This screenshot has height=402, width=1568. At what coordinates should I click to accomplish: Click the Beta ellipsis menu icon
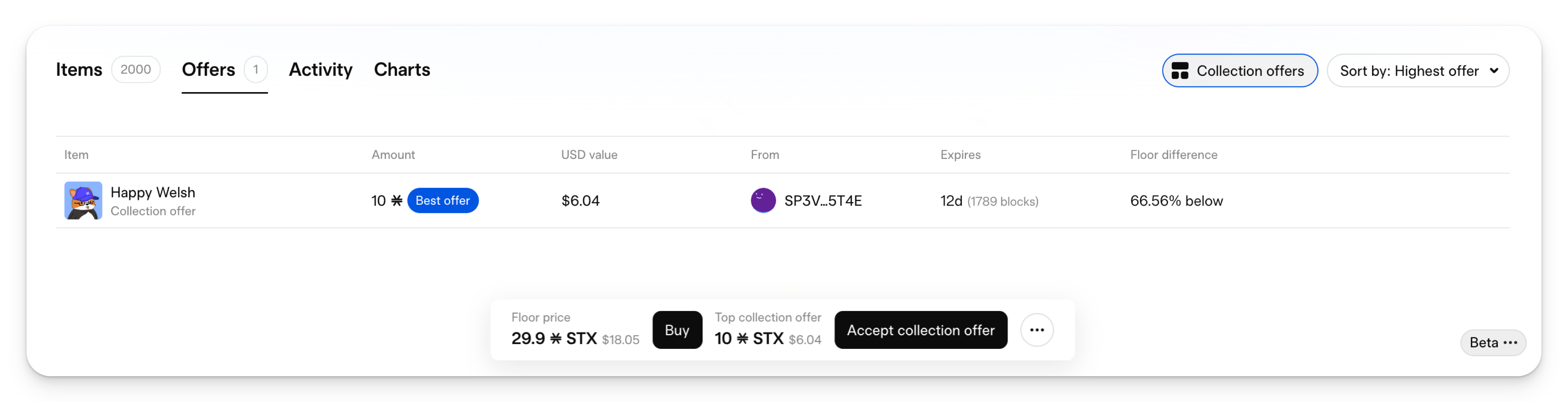pyautogui.click(x=1510, y=342)
